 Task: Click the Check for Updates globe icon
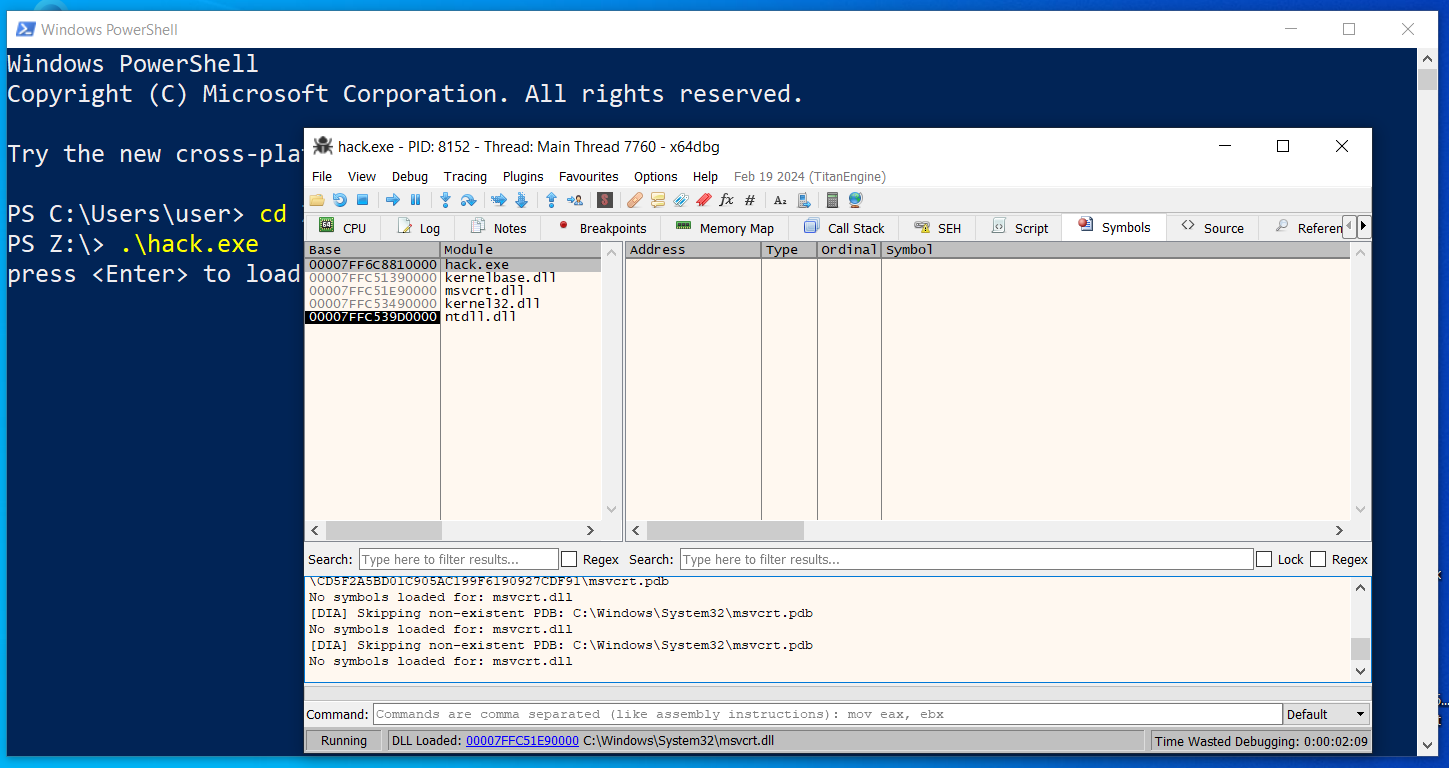click(x=855, y=200)
